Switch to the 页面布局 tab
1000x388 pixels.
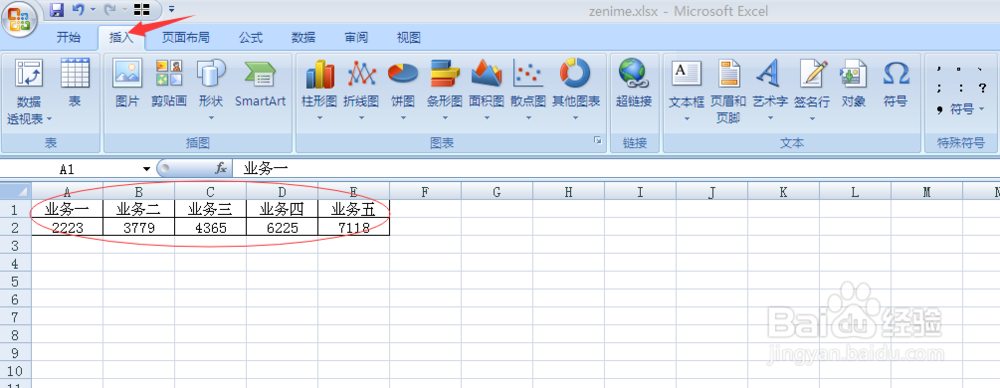click(185, 38)
